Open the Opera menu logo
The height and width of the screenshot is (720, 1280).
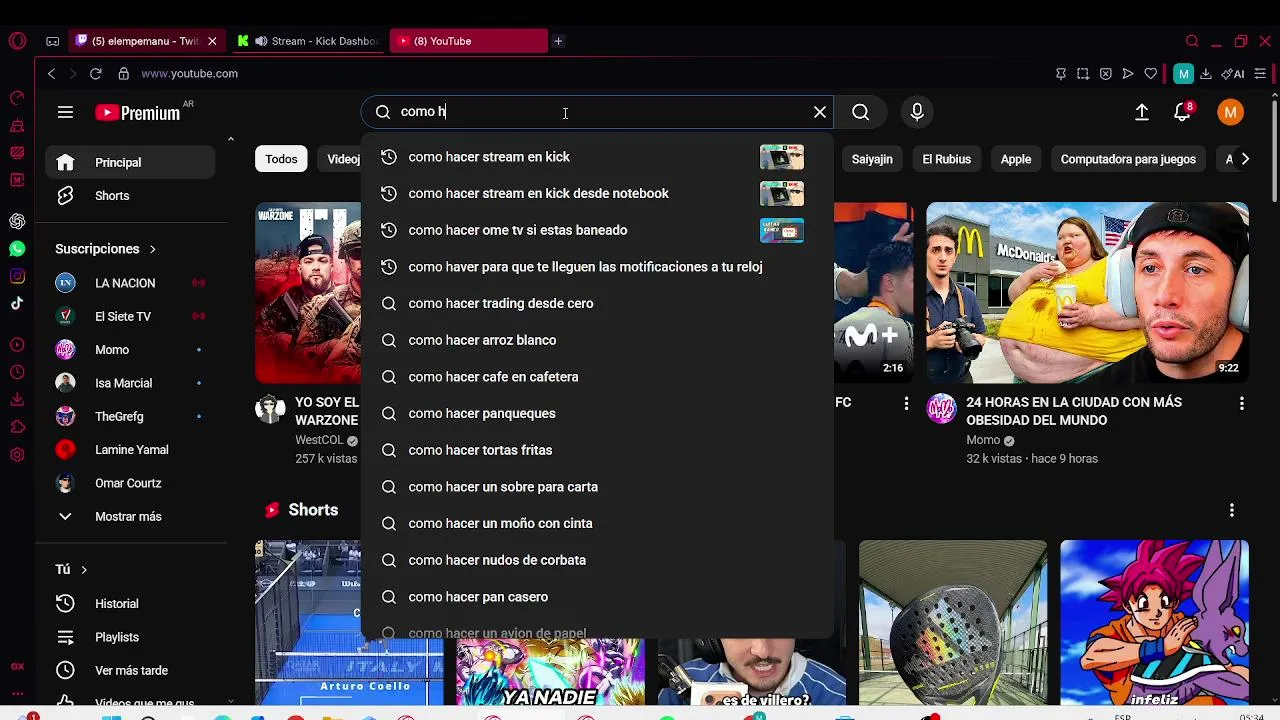point(17,41)
